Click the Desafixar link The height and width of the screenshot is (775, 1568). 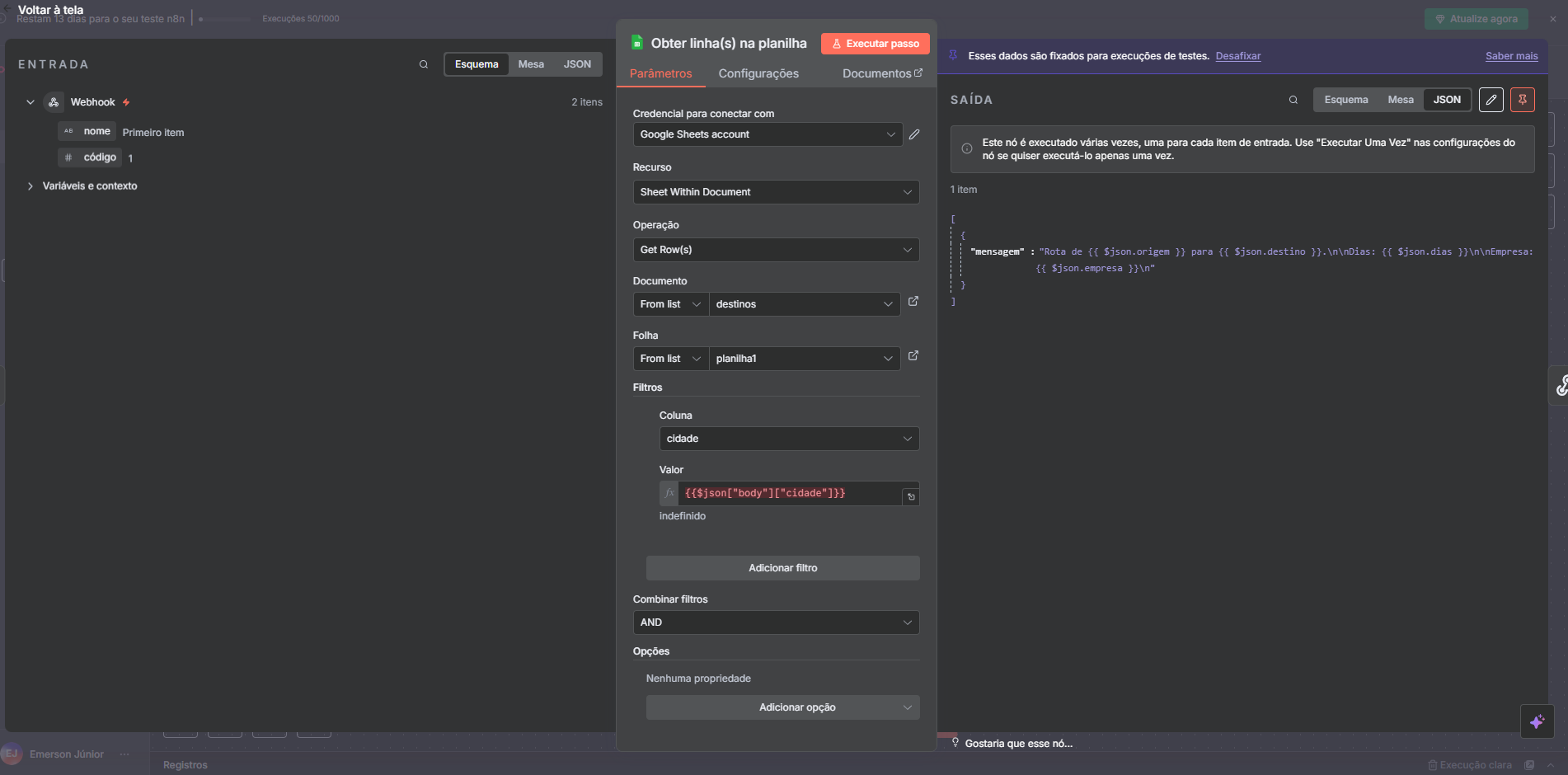click(x=1237, y=56)
